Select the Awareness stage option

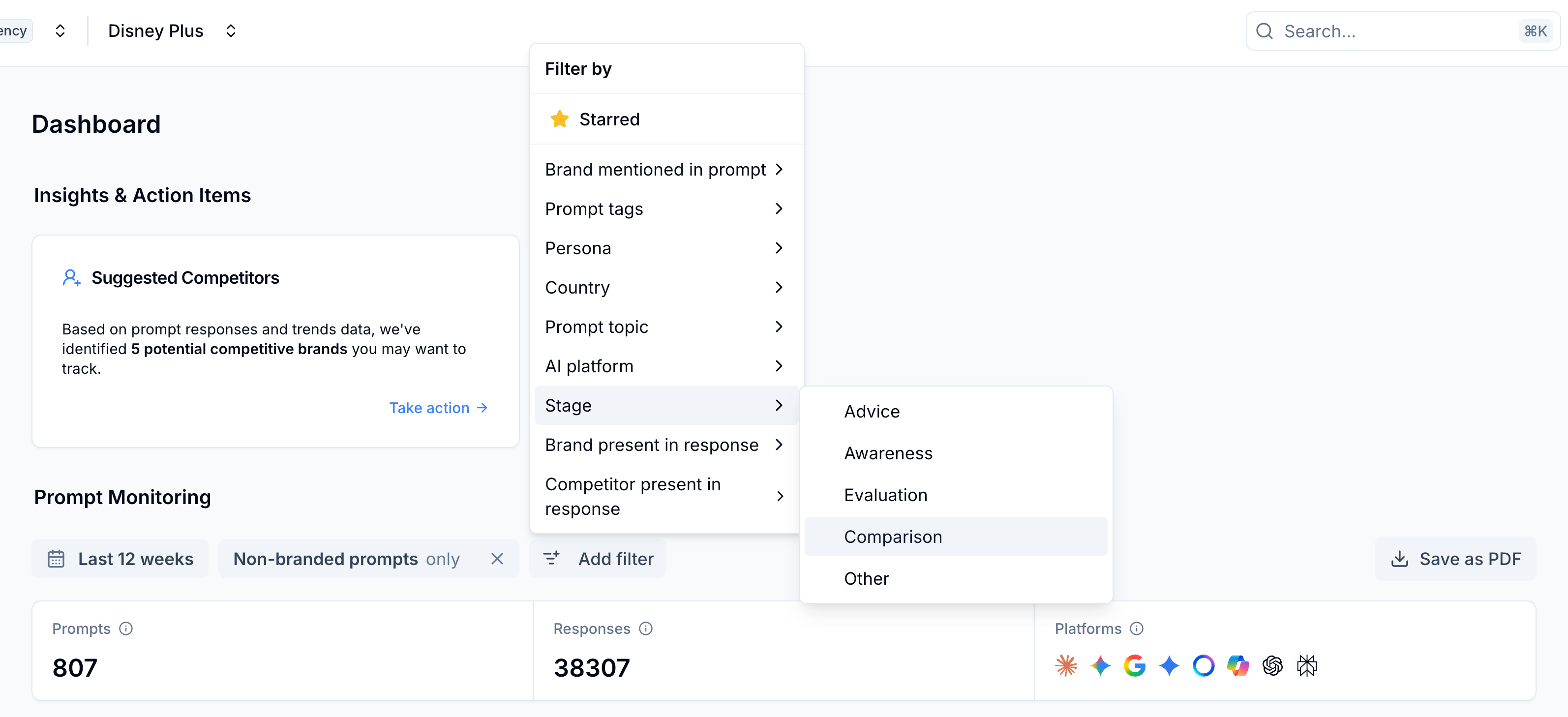pos(956,453)
